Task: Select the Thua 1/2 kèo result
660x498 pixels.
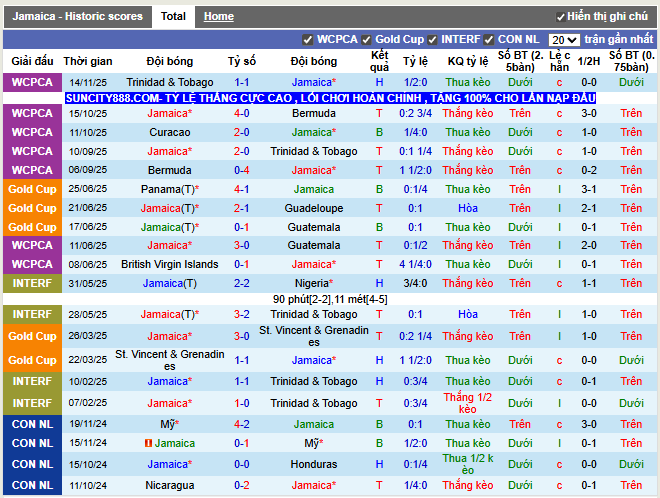Action: click(468, 464)
